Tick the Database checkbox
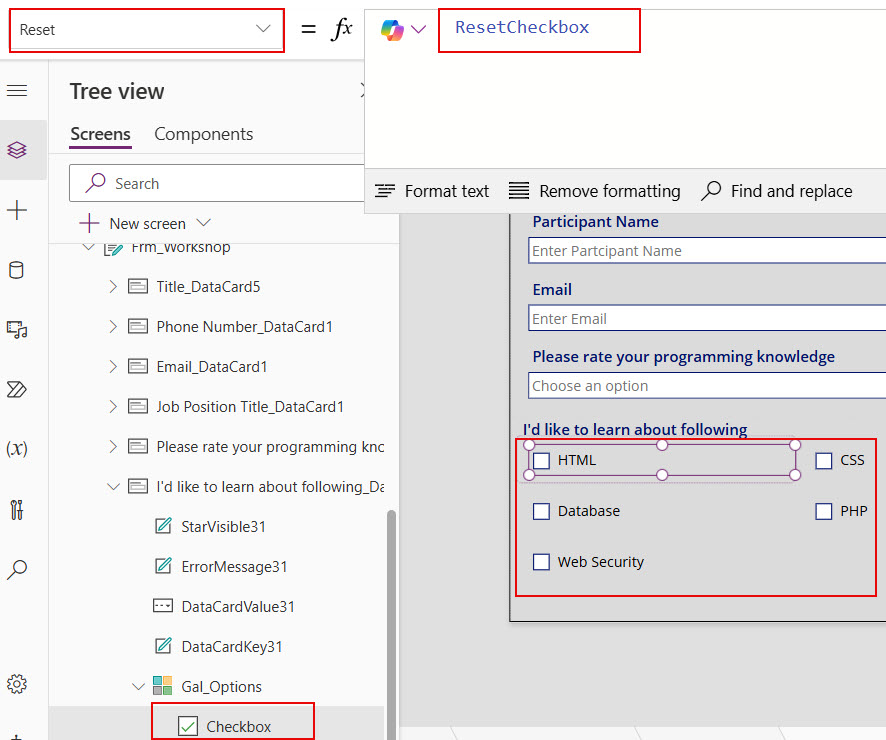The width and height of the screenshot is (886, 740). tap(541, 511)
